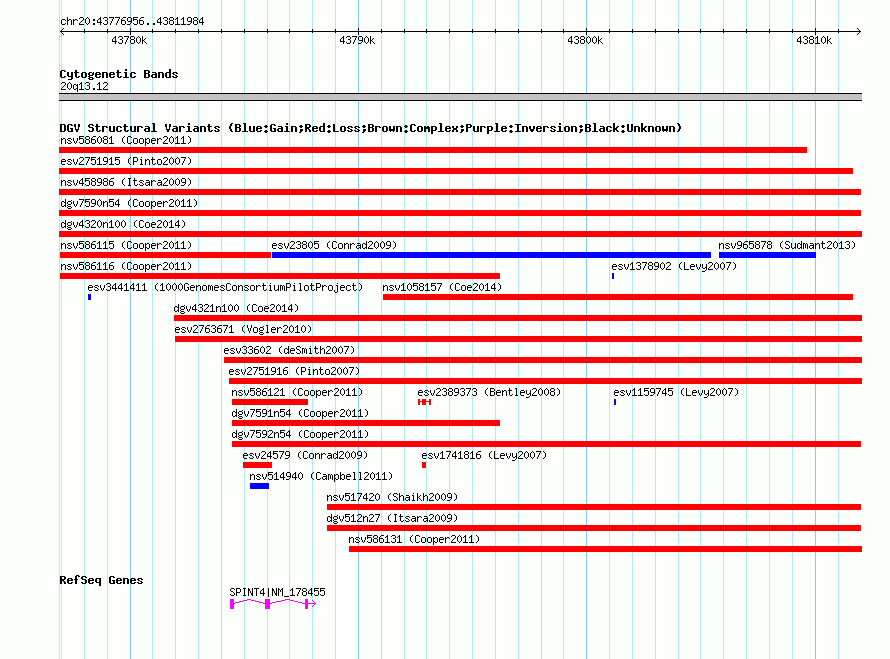Open nsv458986 (Itsara2009) variant label

pyautogui.click(x=126, y=182)
